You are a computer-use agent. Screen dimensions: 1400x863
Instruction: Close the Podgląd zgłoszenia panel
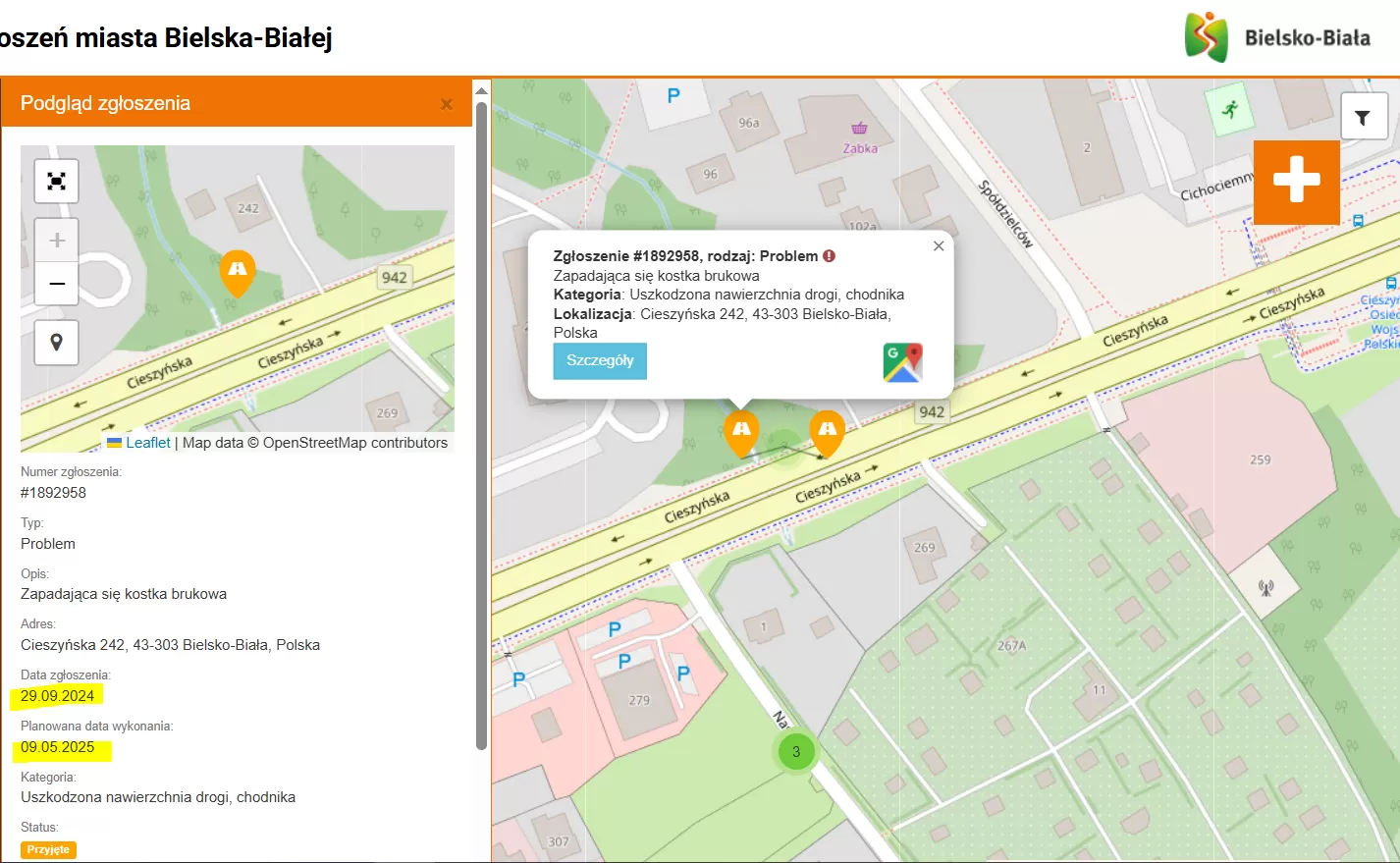[447, 104]
